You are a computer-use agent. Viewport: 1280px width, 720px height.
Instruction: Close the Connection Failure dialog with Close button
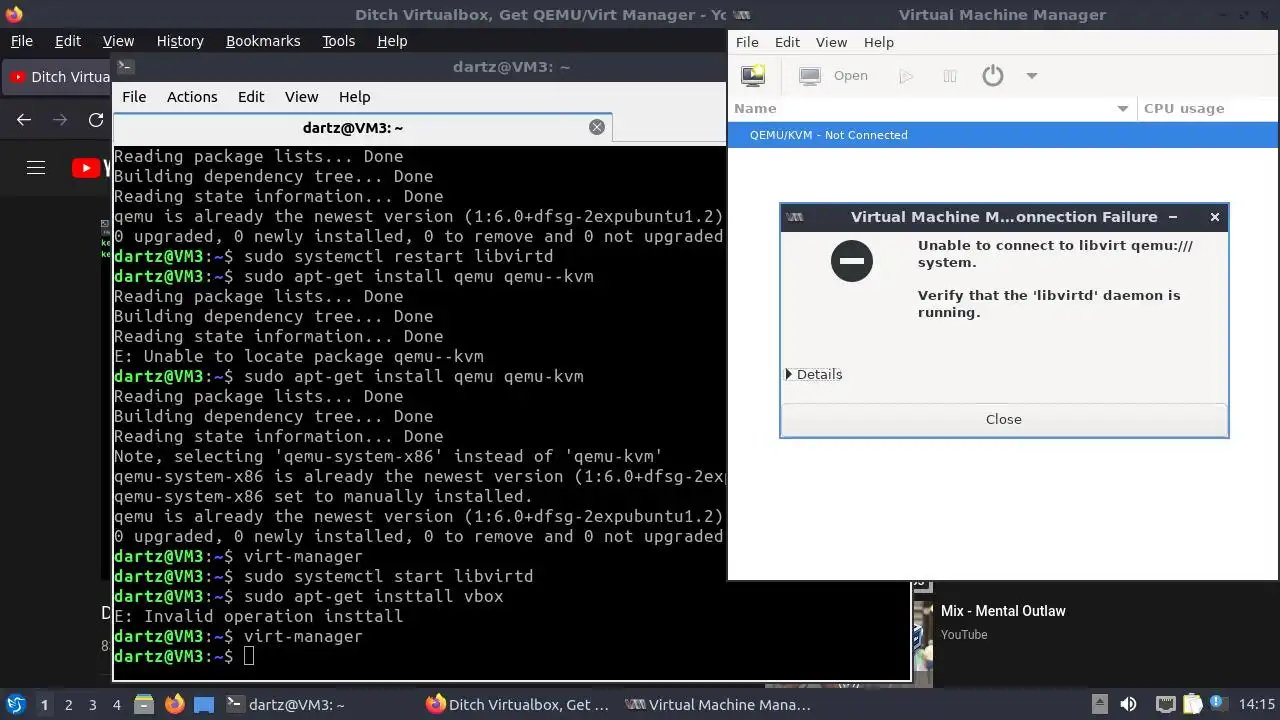(1004, 420)
